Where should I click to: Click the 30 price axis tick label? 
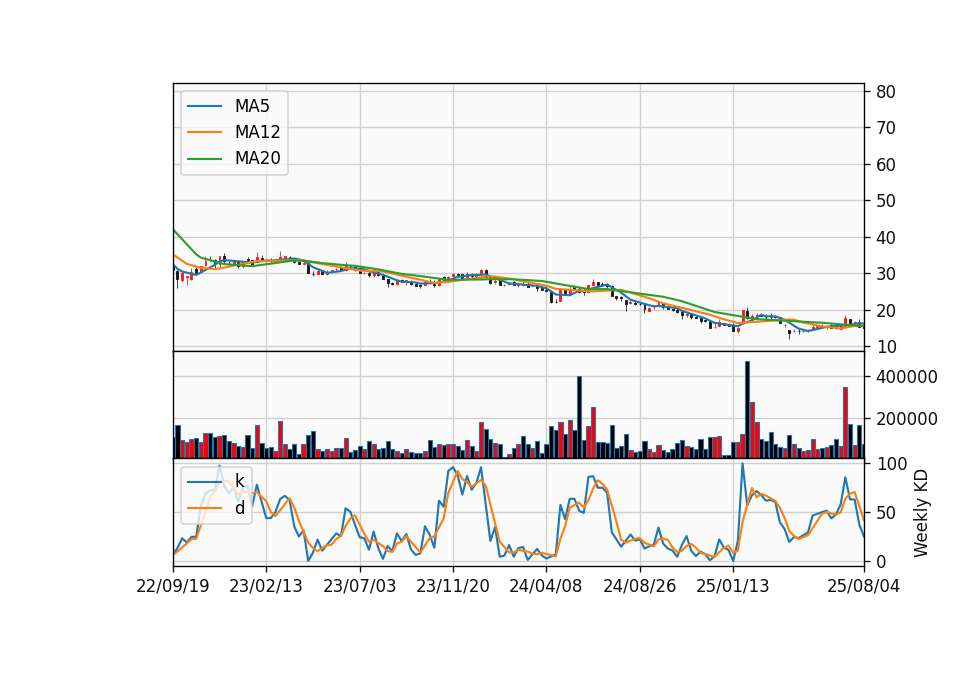[885, 274]
